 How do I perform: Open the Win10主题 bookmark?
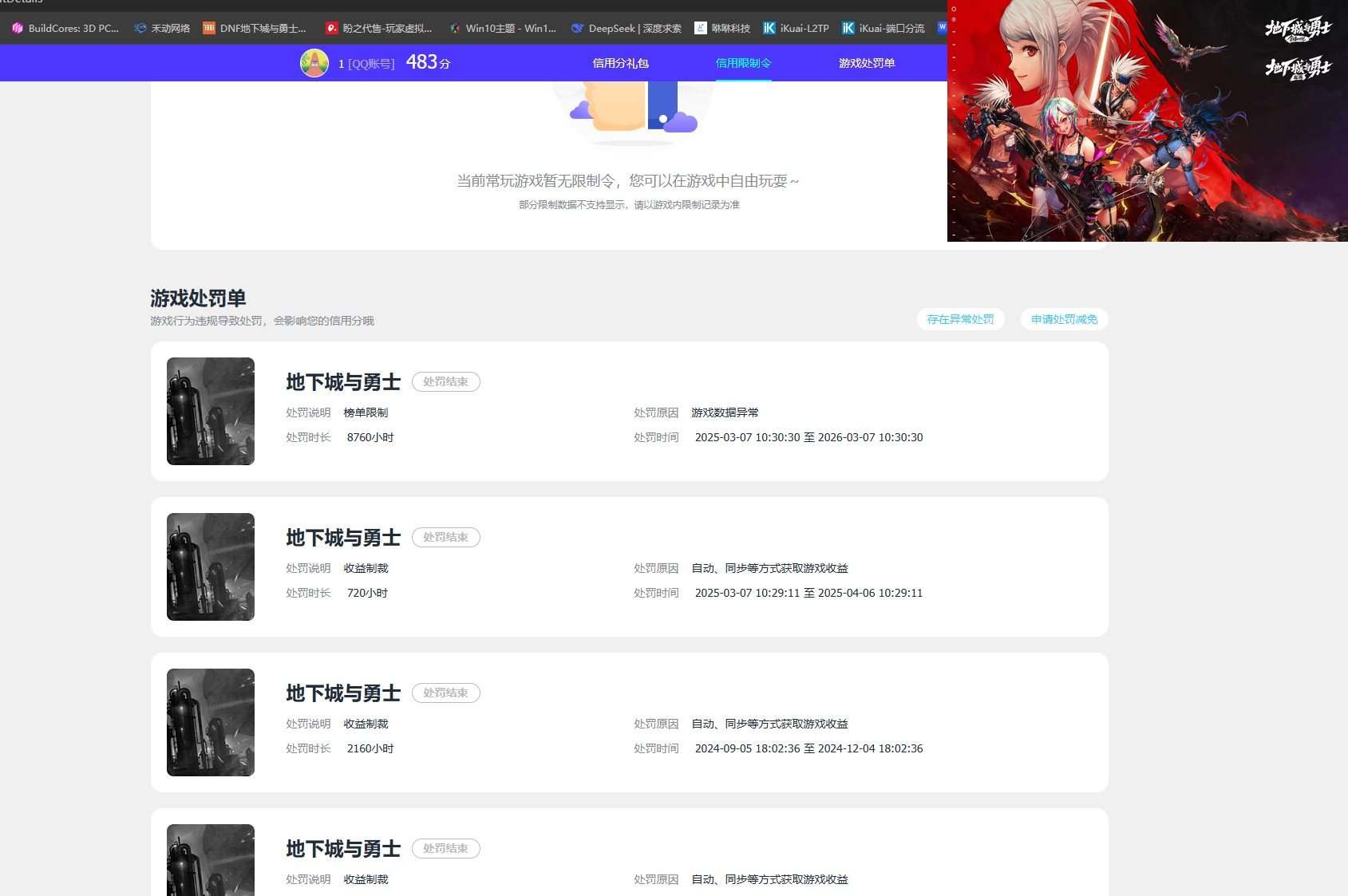coord(503,28)
